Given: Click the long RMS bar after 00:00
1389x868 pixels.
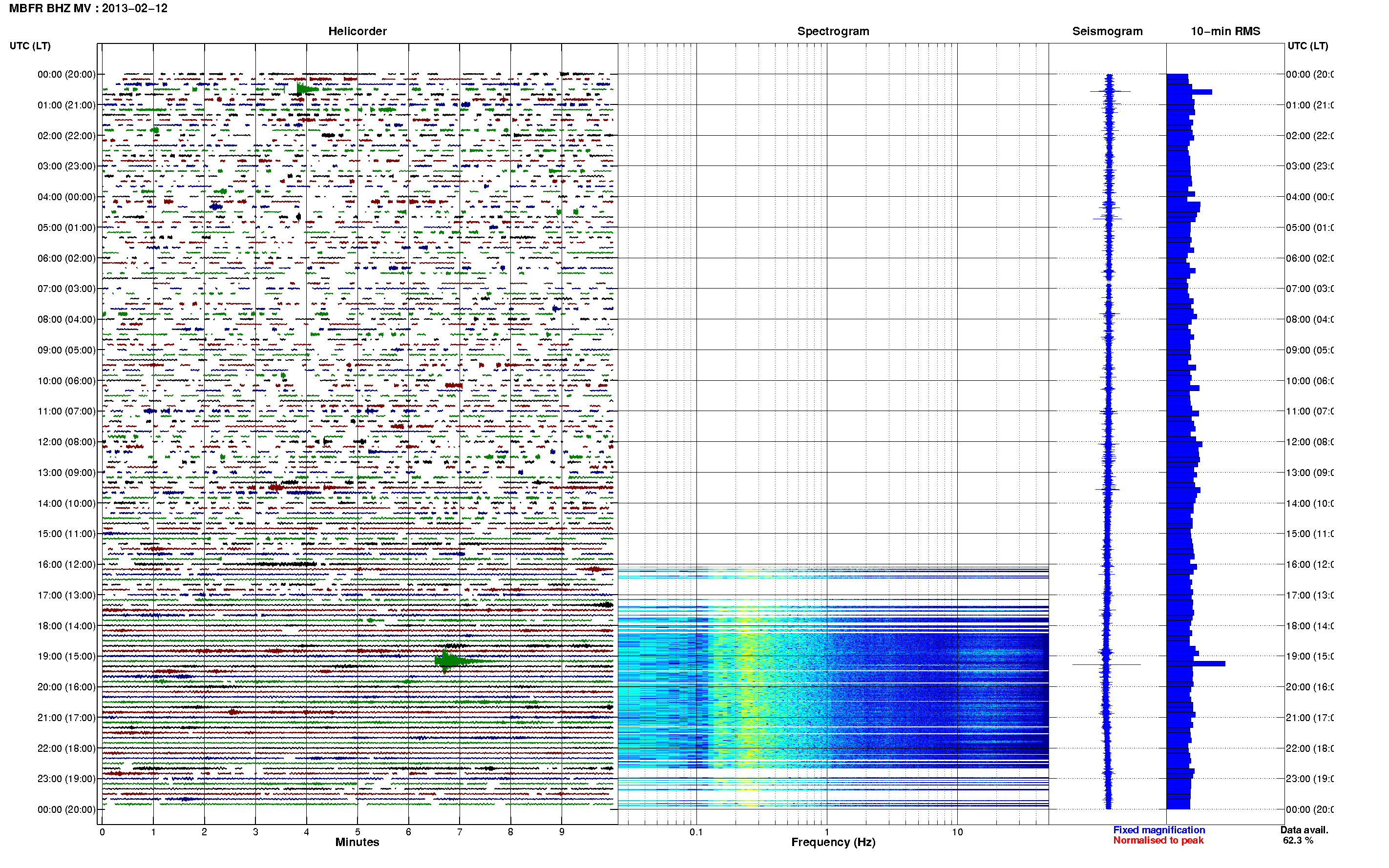Looking at the screenshot, I should 1189,92.
